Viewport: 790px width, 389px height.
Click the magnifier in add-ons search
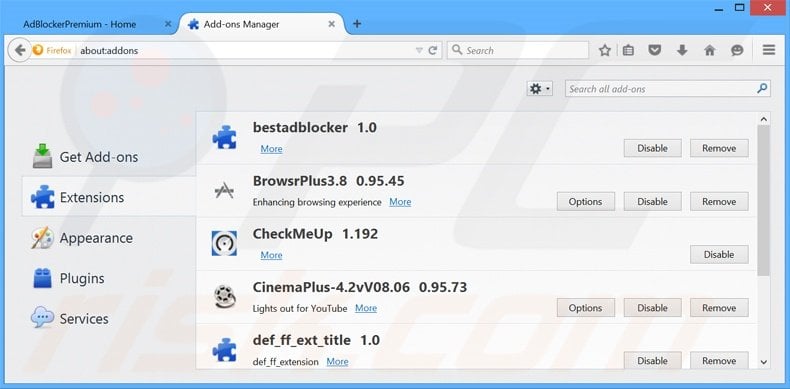pyautogui.click(x=762, y=89)
